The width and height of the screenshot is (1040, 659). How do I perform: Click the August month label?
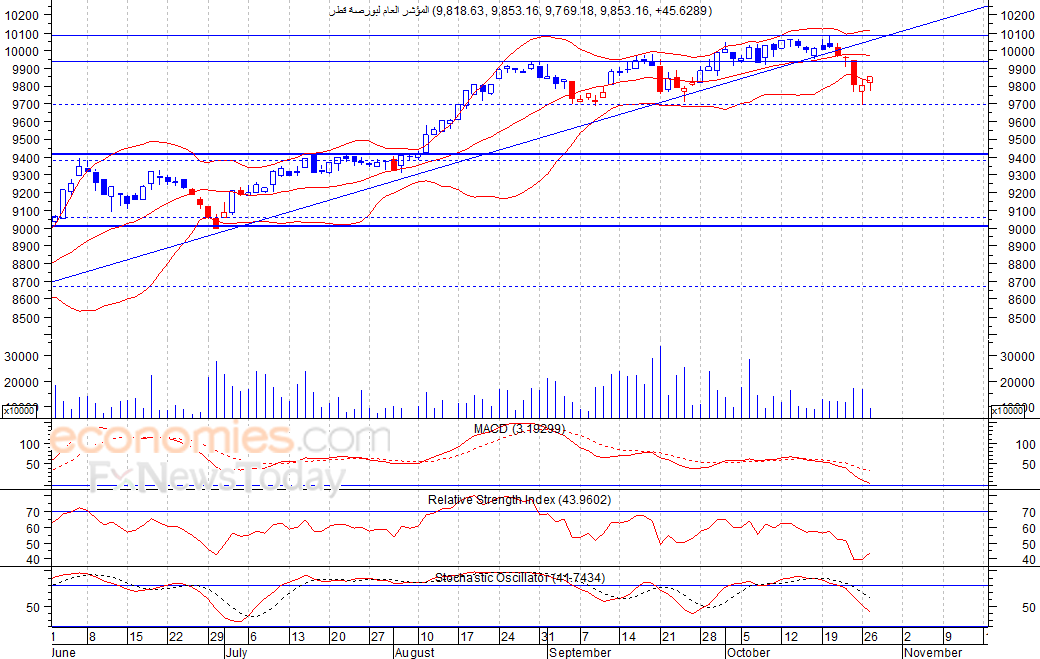pos(415,652)
